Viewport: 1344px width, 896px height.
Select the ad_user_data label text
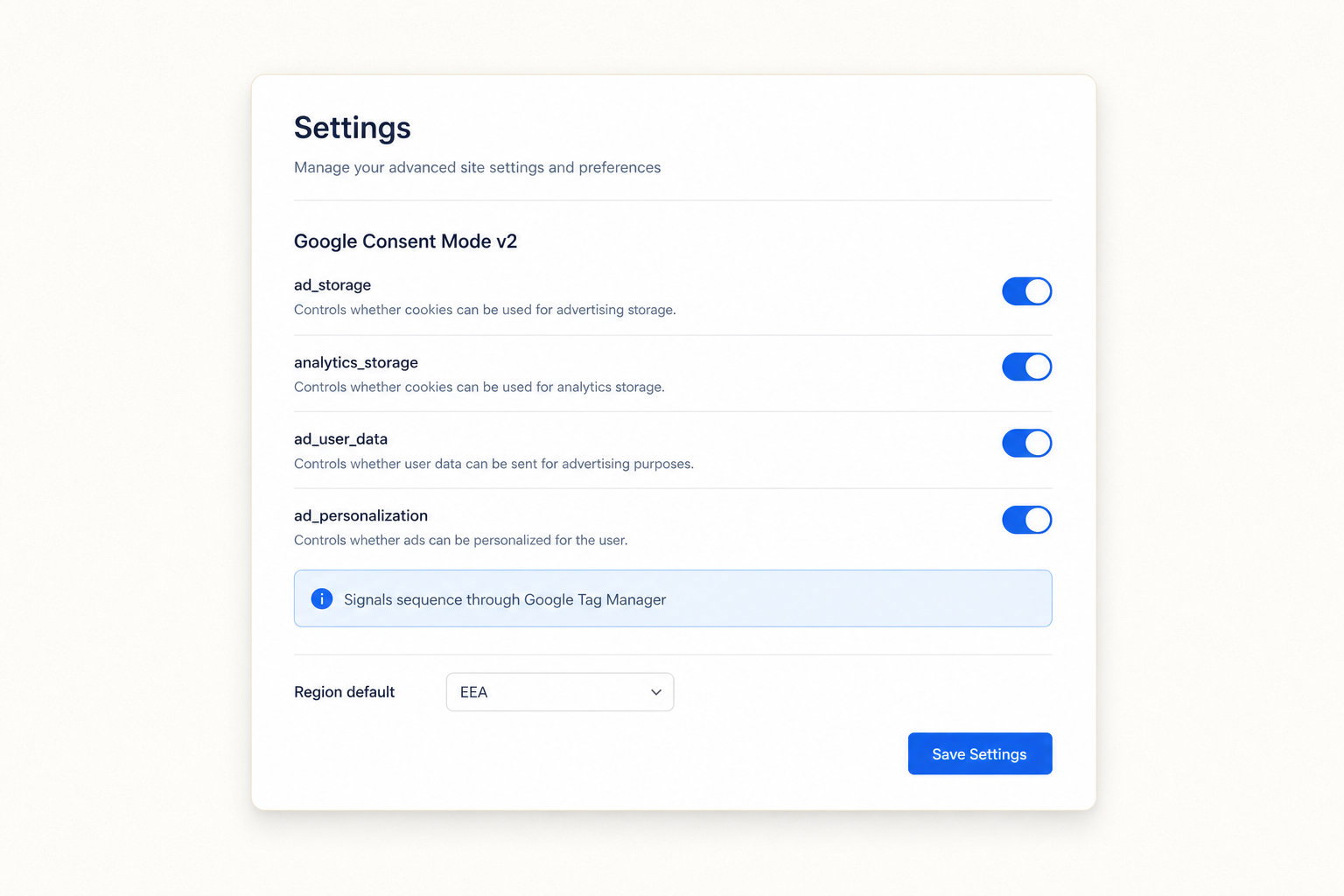tap(340, 439)
